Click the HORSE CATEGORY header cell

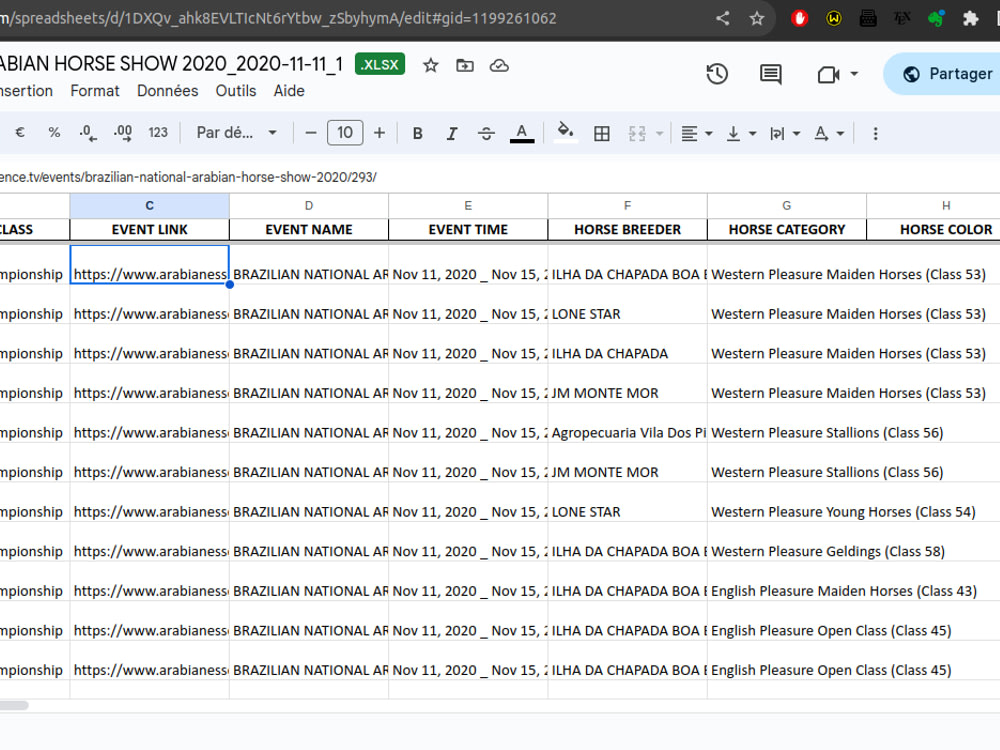pyautogui.click(x=787, y=229)
